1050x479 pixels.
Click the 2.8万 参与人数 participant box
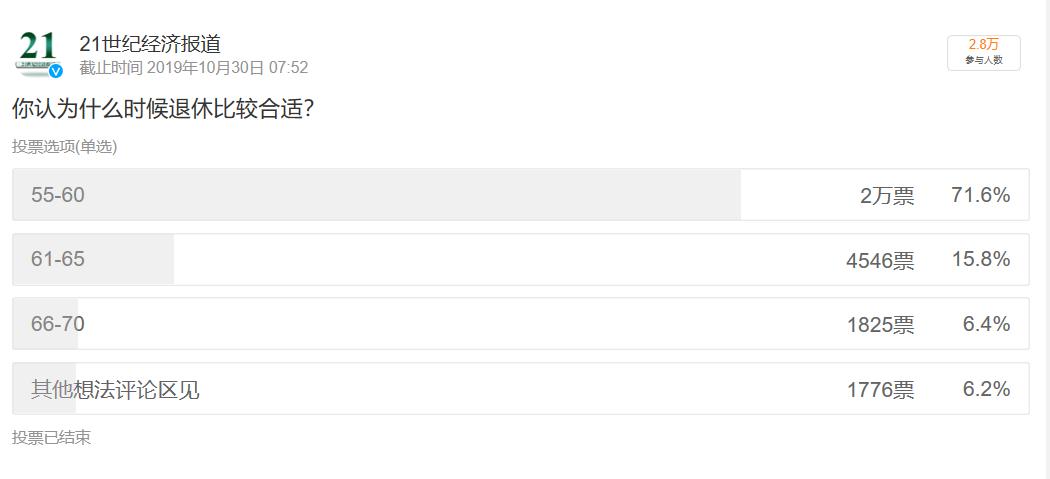point(983,52)
